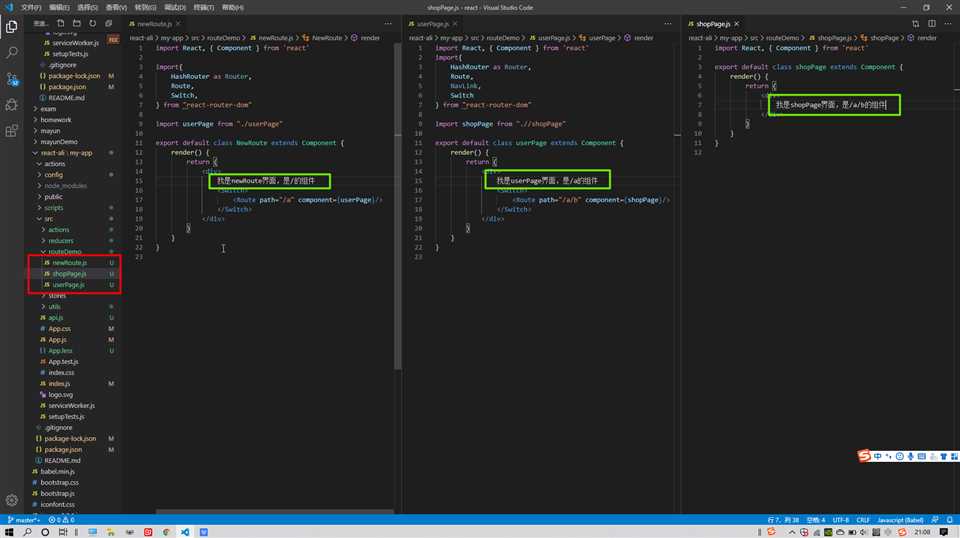960x538 pixels.
Task: Open more actions for shopPage.js editor group
Action: coord(948,24)
